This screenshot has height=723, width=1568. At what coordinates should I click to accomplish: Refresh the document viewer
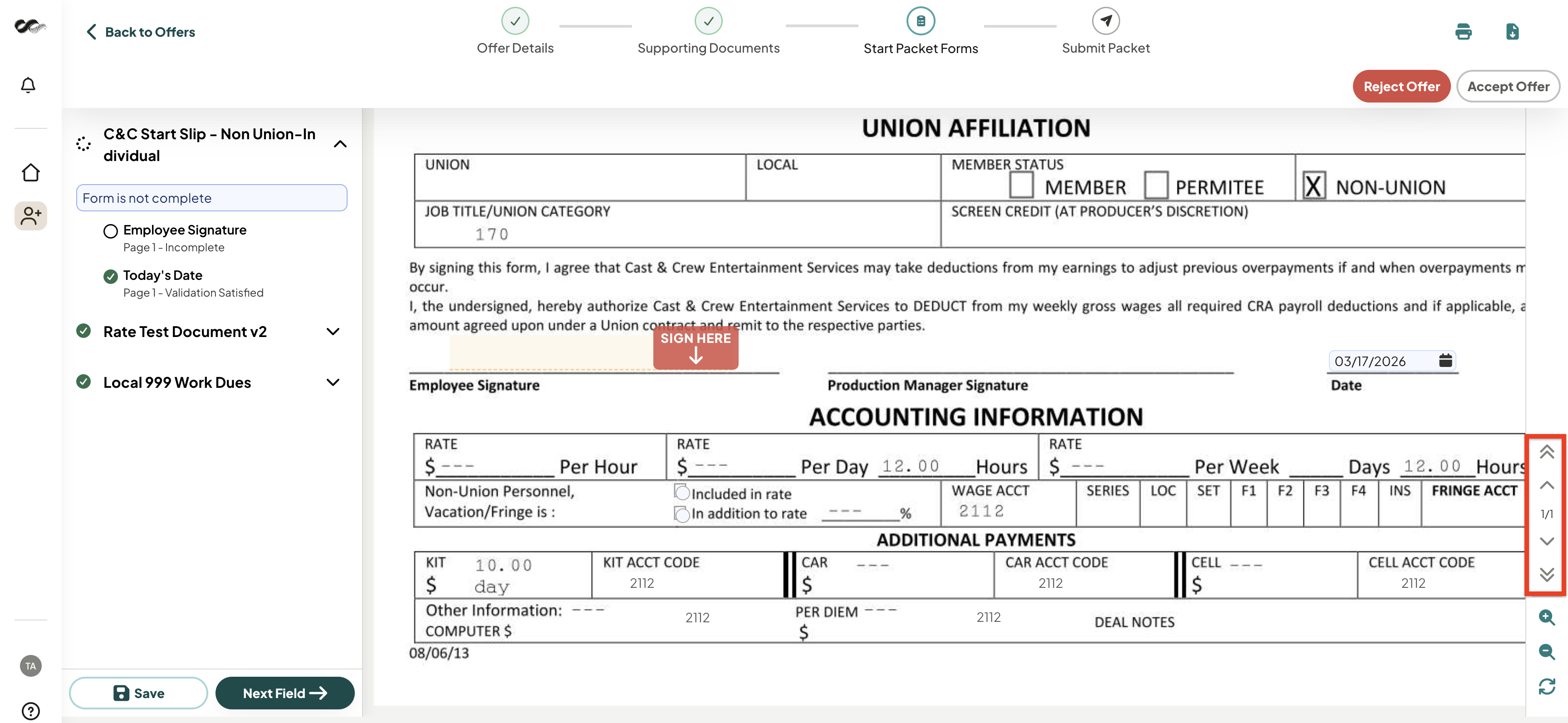tap(1547, 686)
